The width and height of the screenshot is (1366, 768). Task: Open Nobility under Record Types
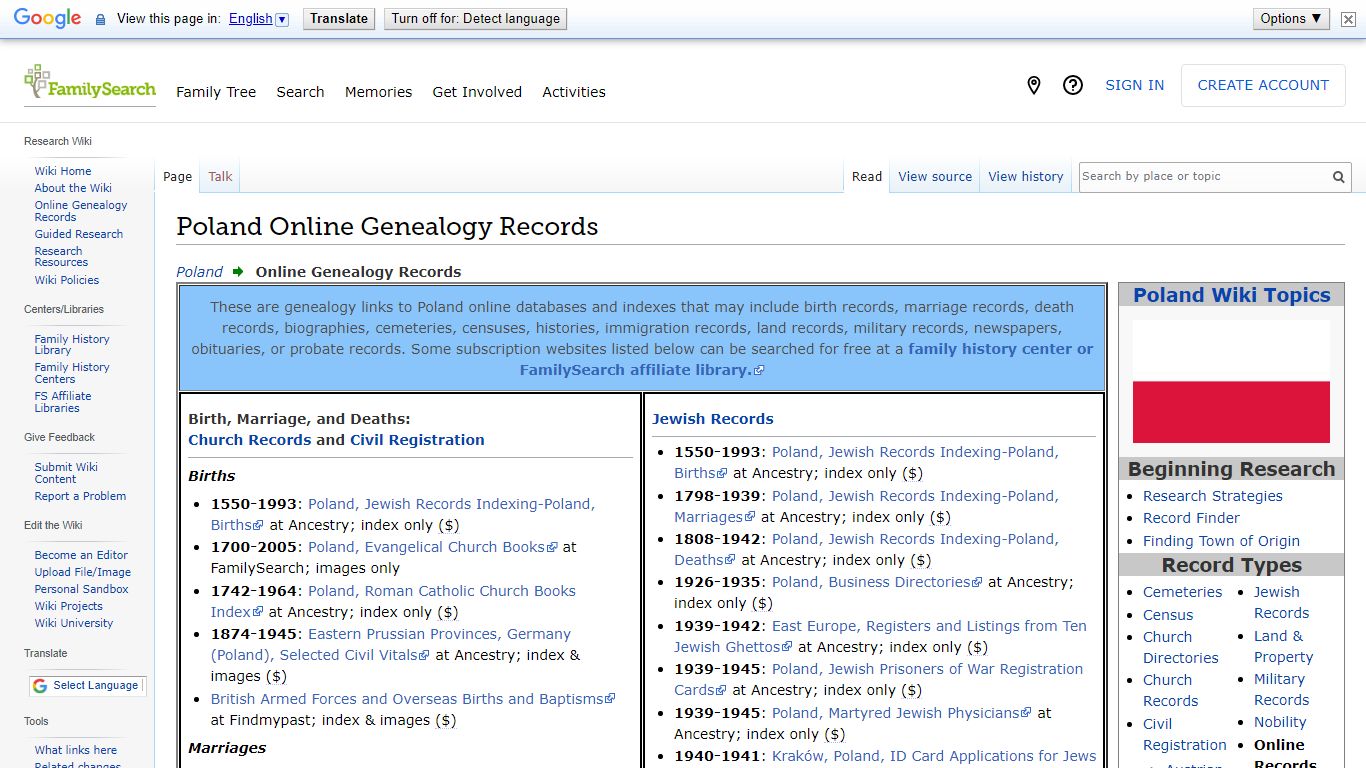(x=1280, y=722)
